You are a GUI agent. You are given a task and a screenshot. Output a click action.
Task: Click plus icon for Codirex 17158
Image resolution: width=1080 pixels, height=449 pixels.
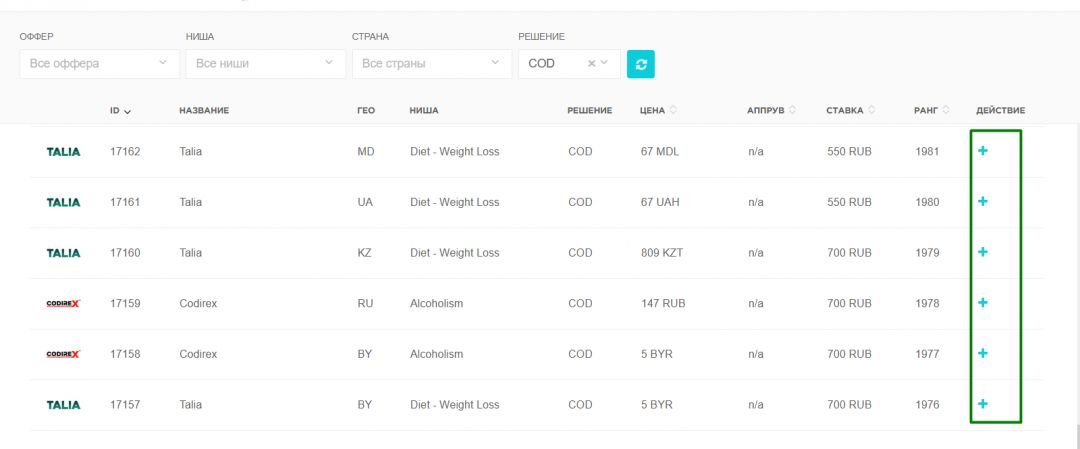[983, 353]
